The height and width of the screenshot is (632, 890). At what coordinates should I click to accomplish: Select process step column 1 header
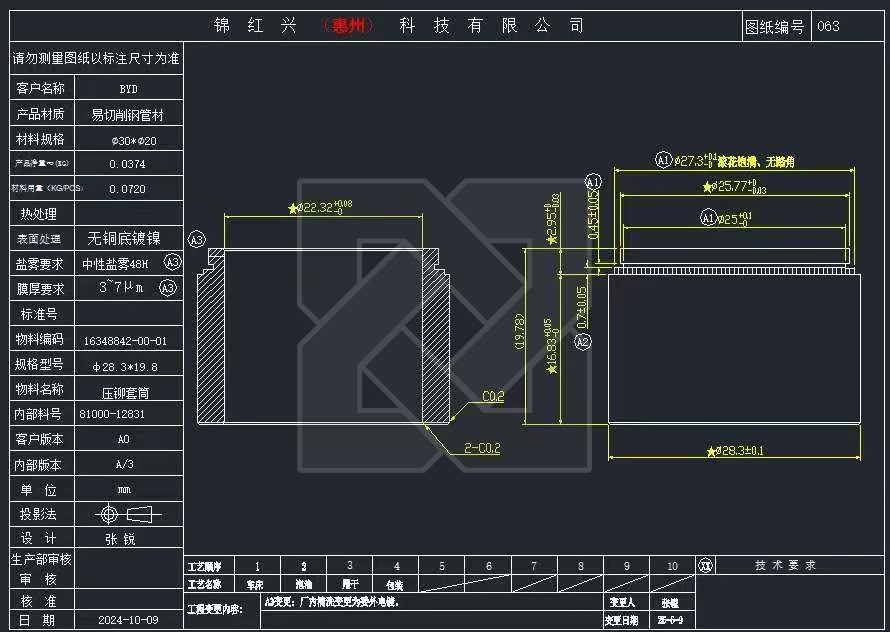coord(258,566)
